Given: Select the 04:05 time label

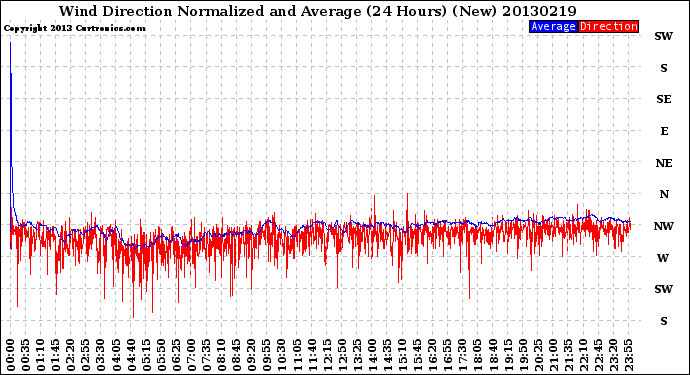Looking at the screenshot, I should click(x=116, y=355).
